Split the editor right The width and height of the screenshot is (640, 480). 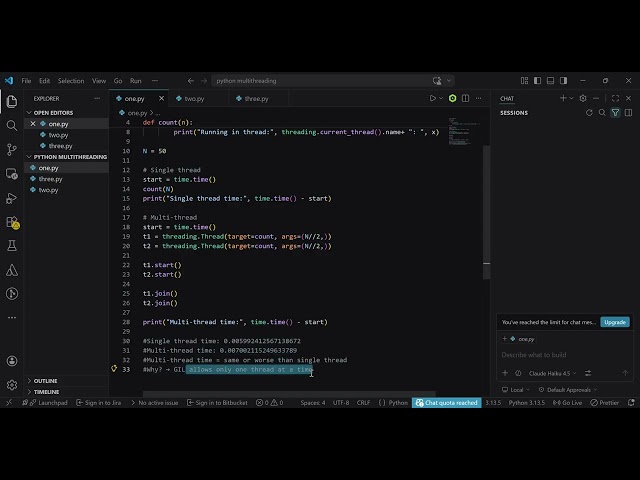(465, 98)
